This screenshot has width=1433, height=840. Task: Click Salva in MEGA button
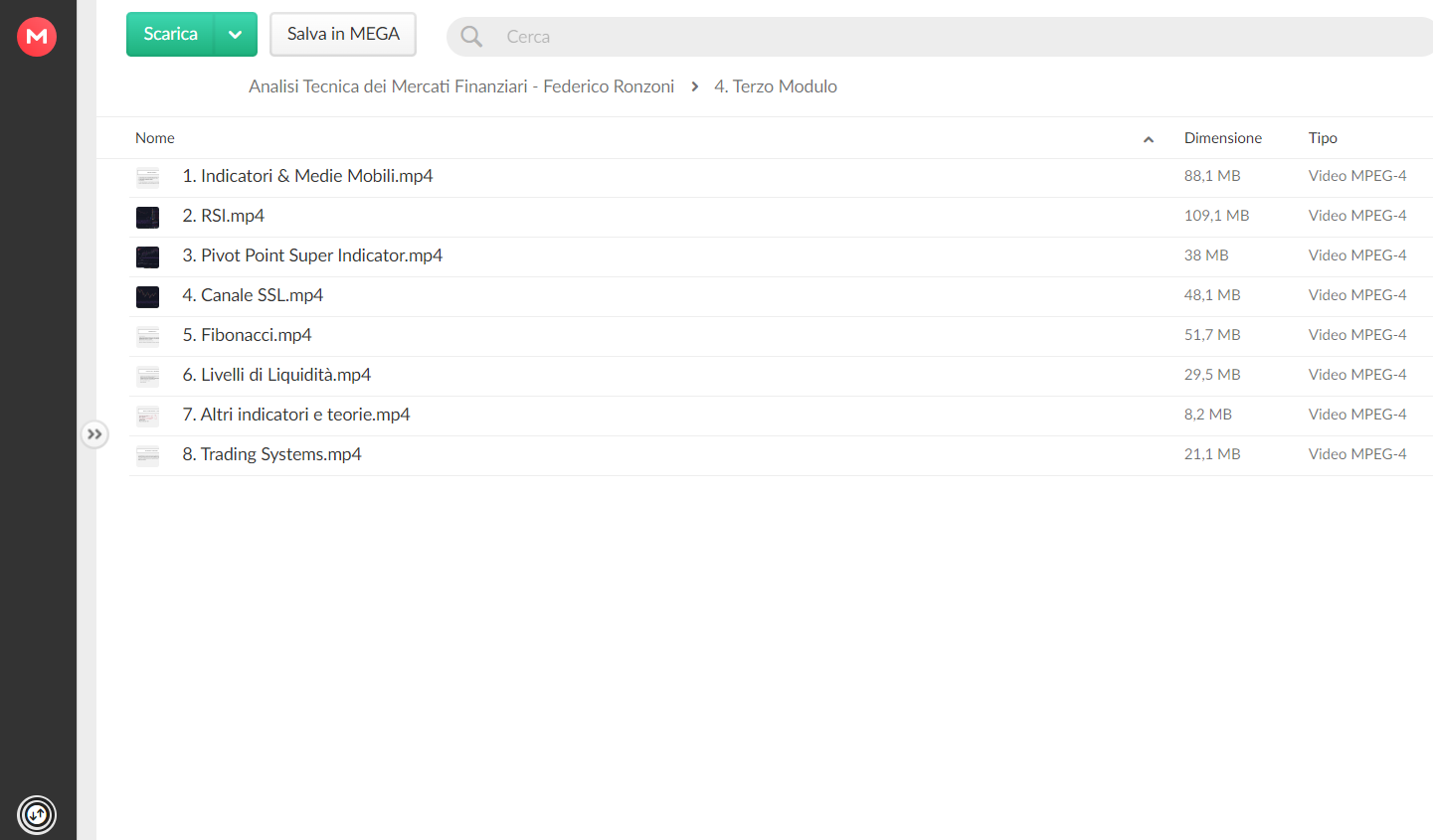[x=343, y=35]
